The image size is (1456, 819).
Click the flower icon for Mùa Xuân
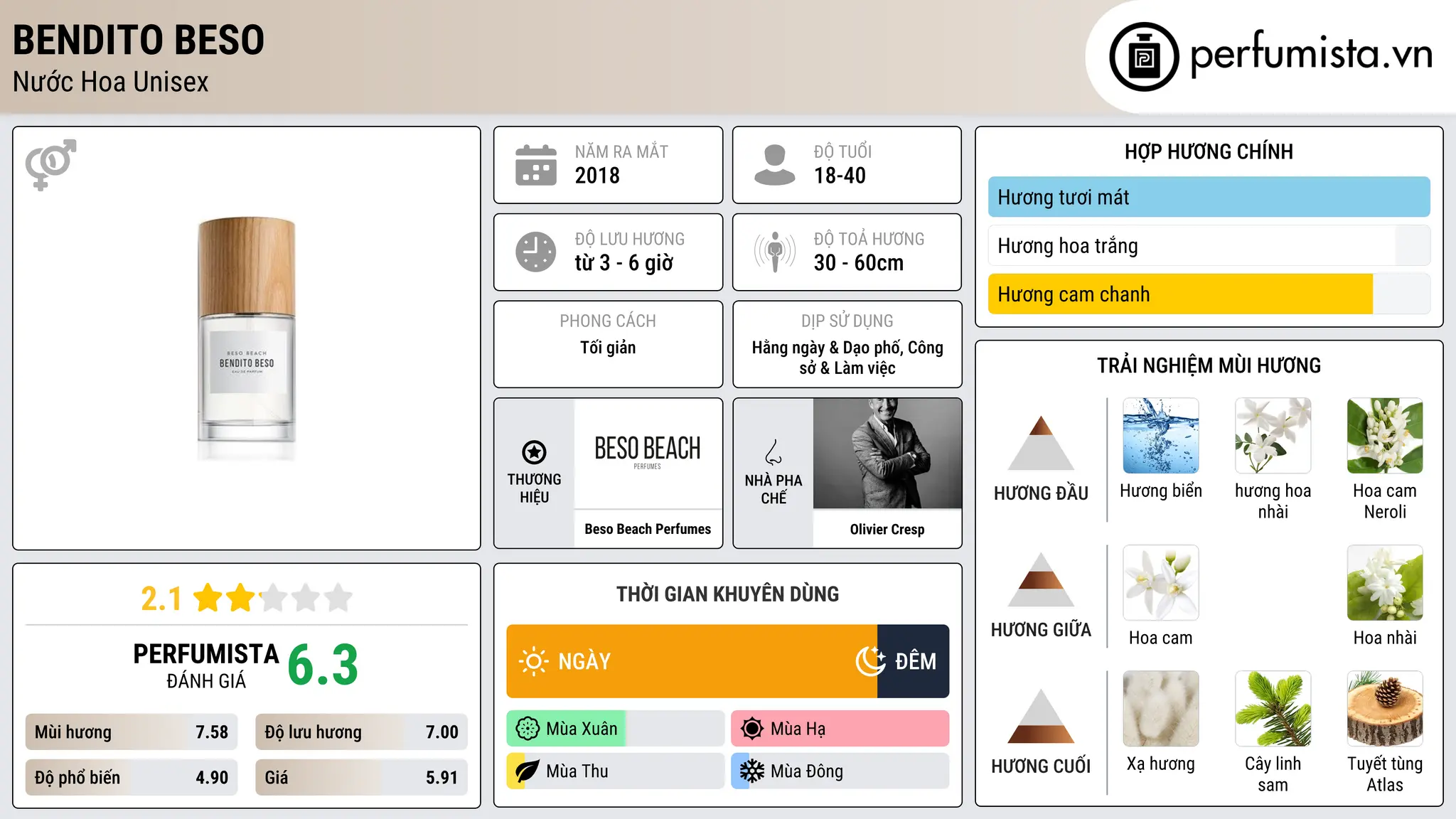point(528,729)
